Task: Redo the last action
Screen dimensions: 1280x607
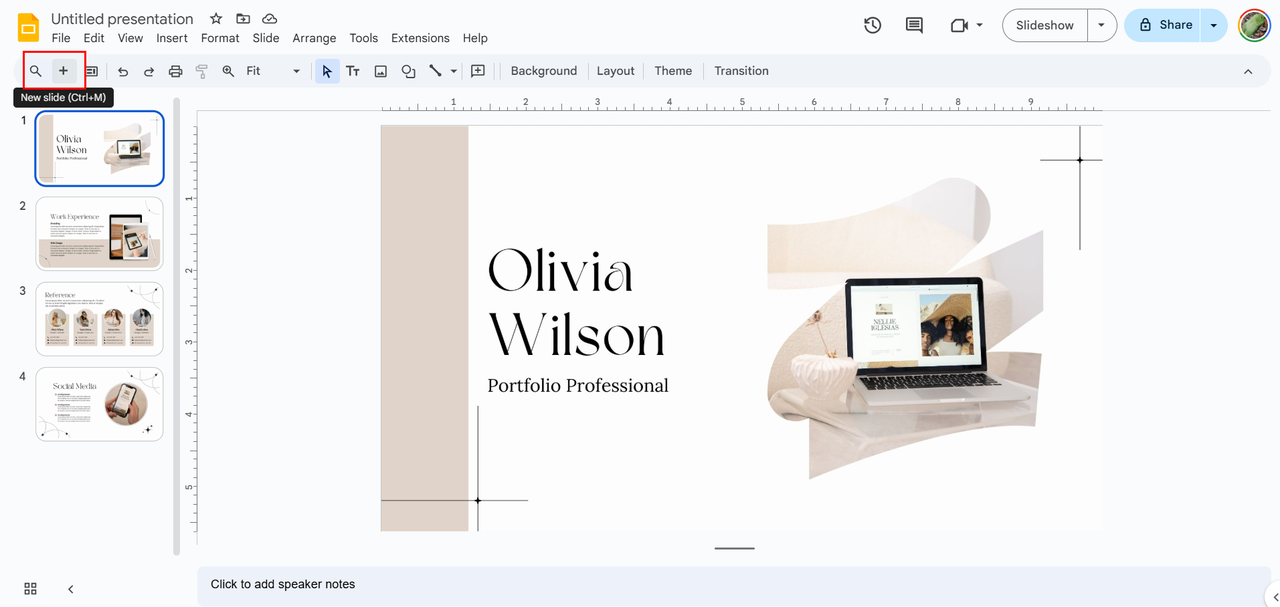Action: [149, 71]
